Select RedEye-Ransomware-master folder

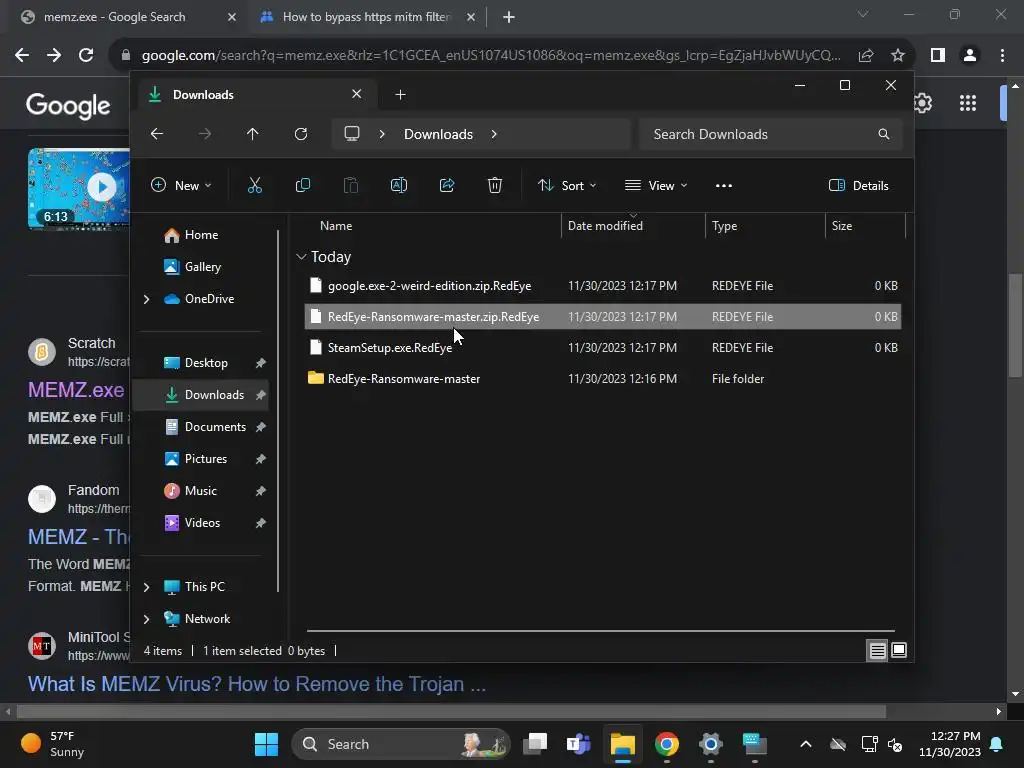[x=603, y=379]
